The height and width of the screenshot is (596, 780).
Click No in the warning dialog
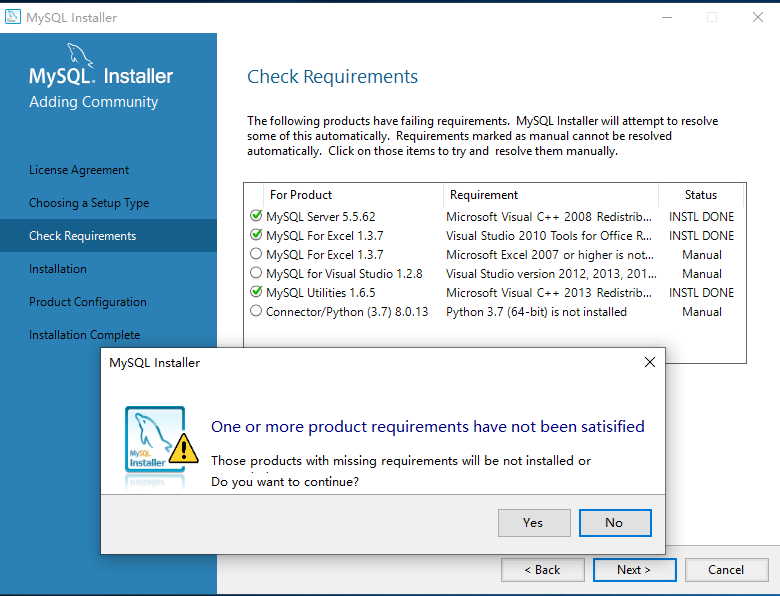coord(615,522)
